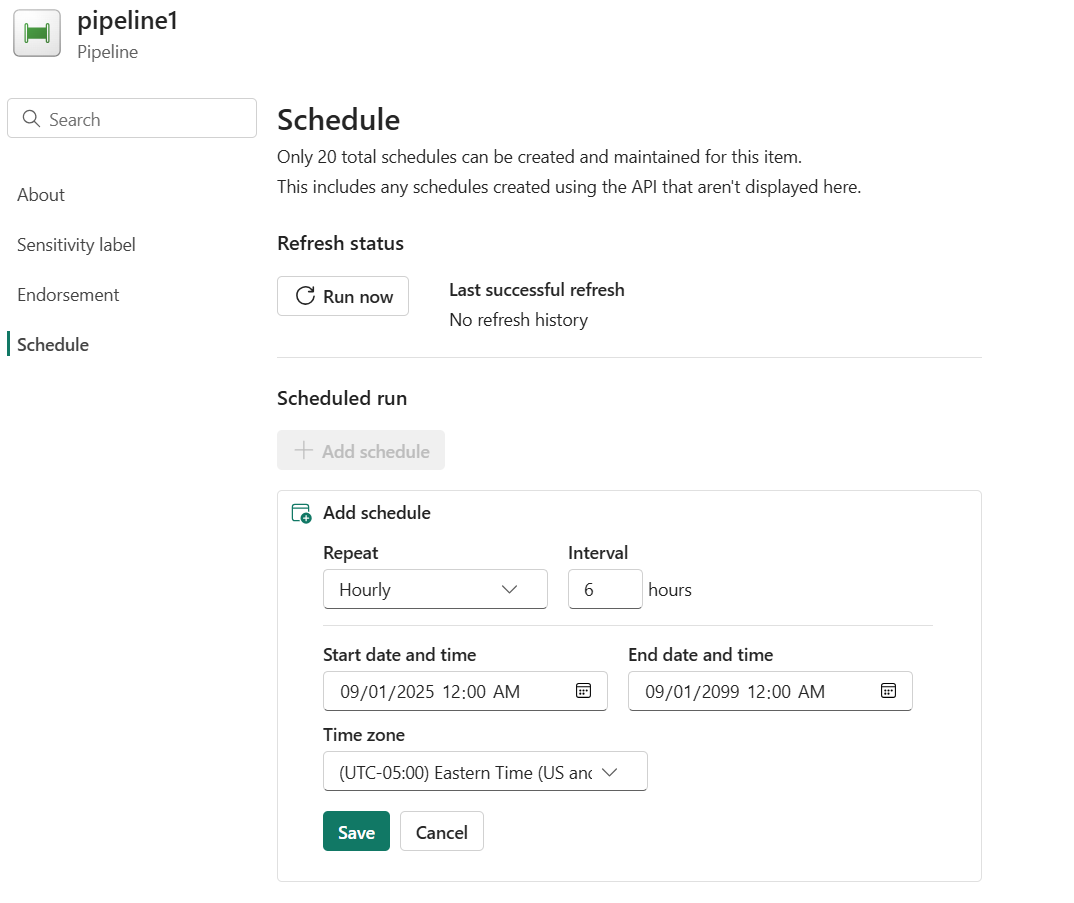
Task: Select Schedule in the left navigation
Action: click(53, 345)
